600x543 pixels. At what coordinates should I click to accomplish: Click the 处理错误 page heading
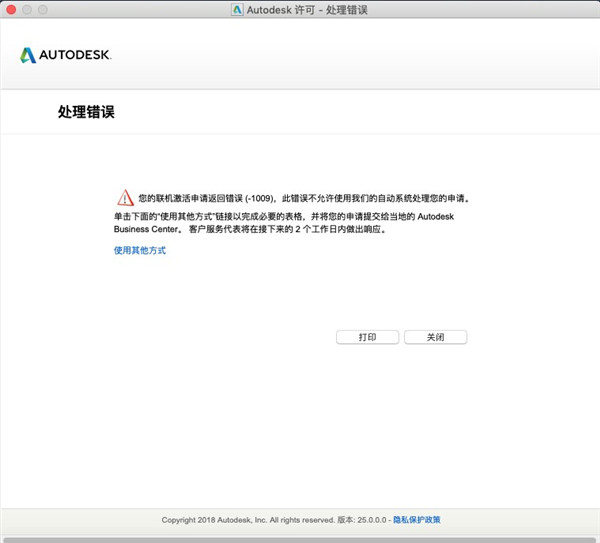click(86, 112)
